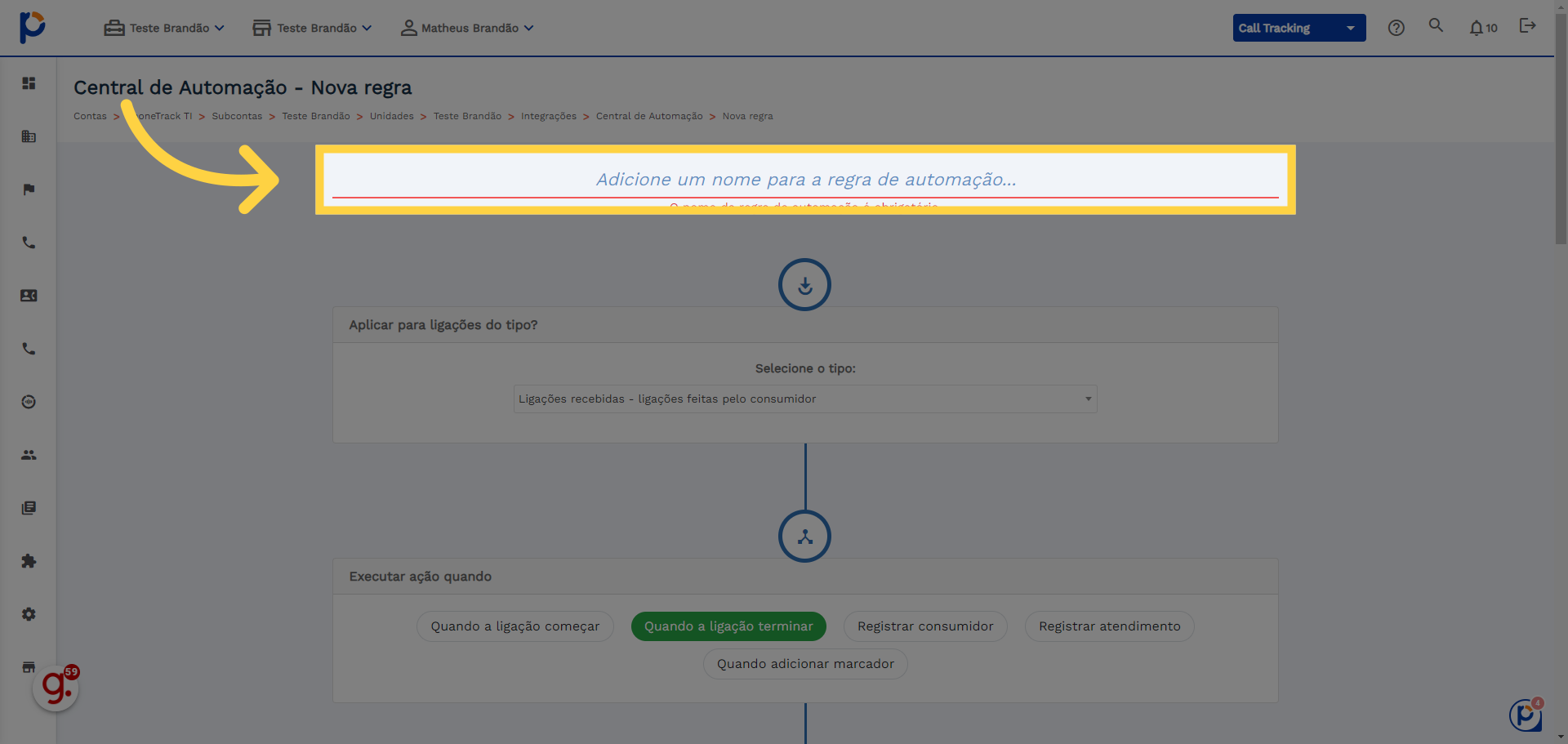
Task: Select Registrar atendimento trigger
Action: tap(1110, 626)
